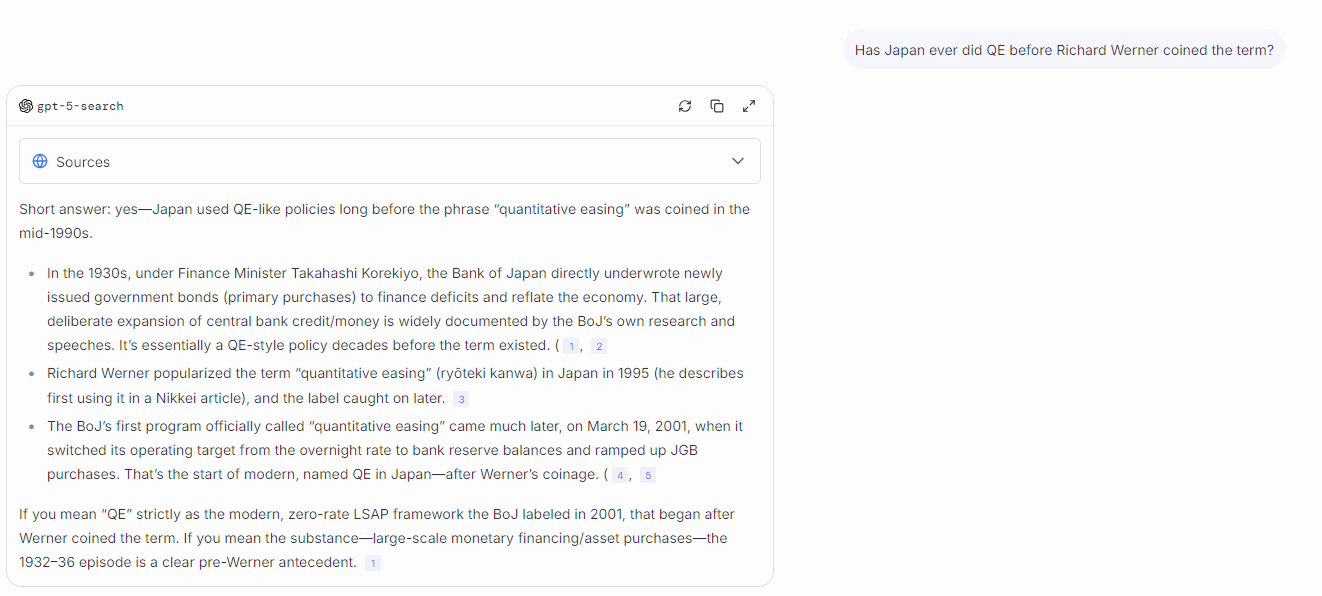Screen dimensions: 1322x596
Task: Click the OpenAI logo beside gpt-5-search
Action: pos(26,106)
